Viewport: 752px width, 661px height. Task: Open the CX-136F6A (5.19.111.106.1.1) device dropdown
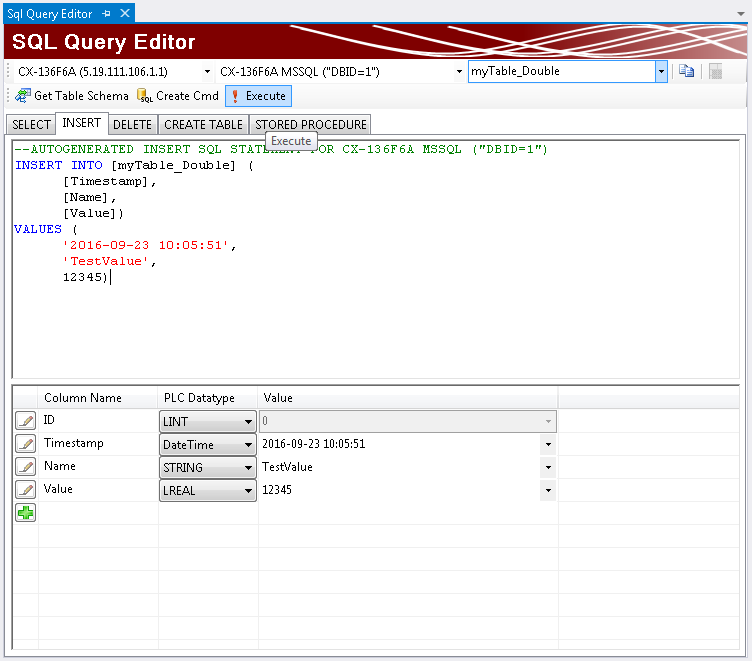point(207,72)
